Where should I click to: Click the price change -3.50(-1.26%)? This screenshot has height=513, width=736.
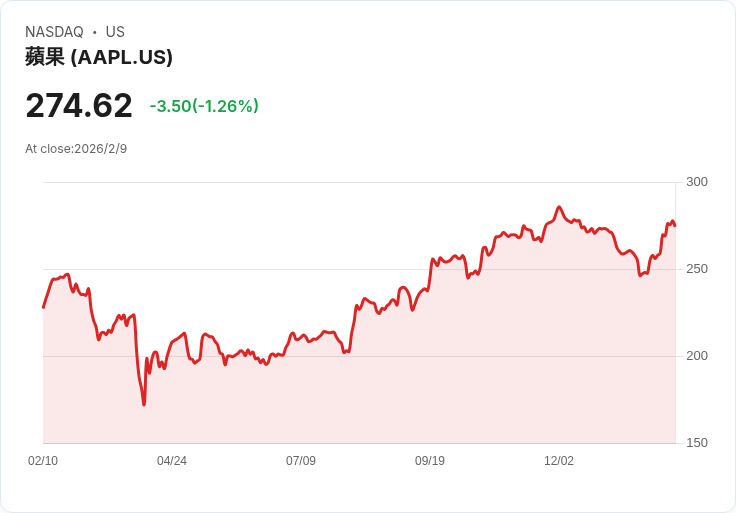point(204,106)
